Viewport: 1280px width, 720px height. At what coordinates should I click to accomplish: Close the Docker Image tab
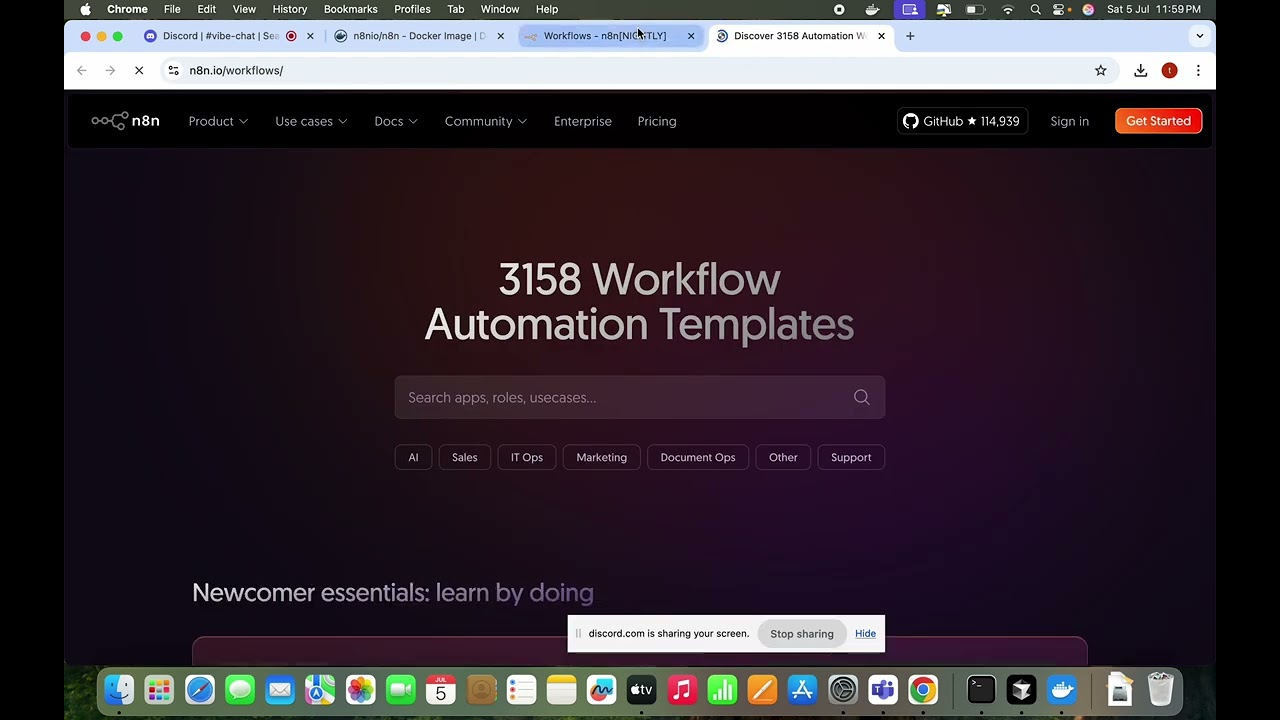(500, 36)
